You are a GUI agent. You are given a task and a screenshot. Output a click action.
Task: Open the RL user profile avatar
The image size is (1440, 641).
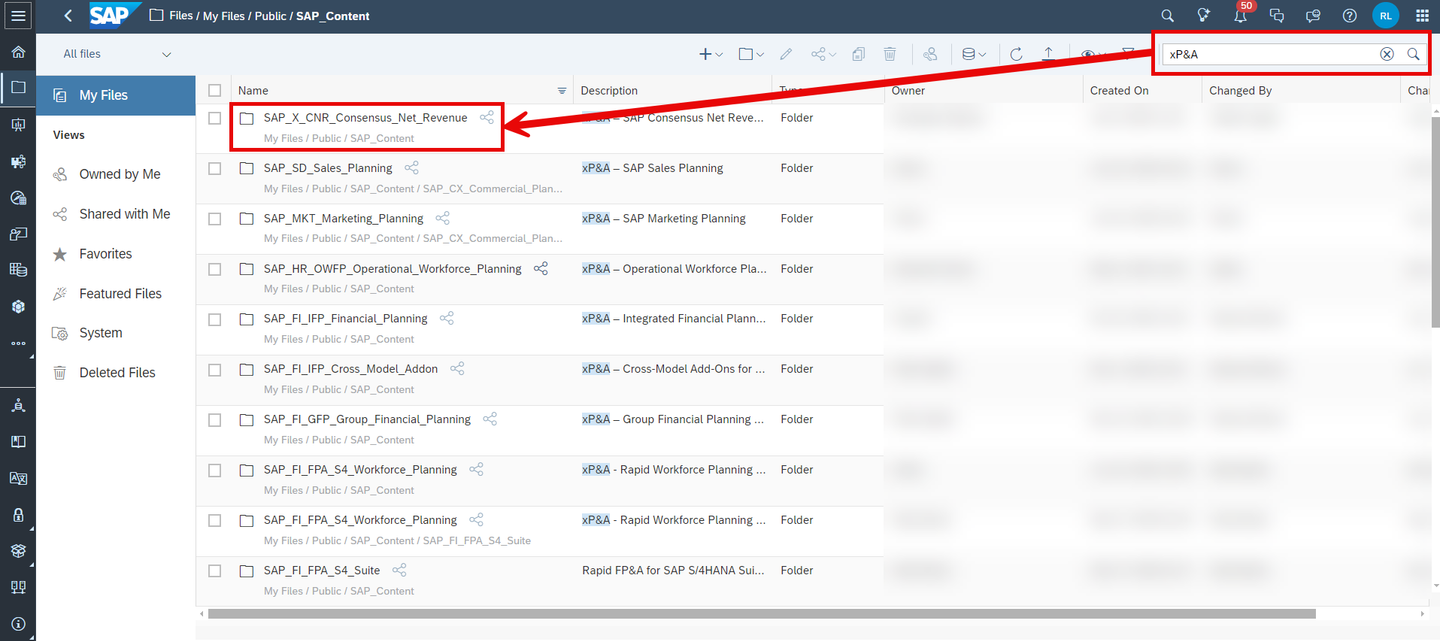point(1386,16)
